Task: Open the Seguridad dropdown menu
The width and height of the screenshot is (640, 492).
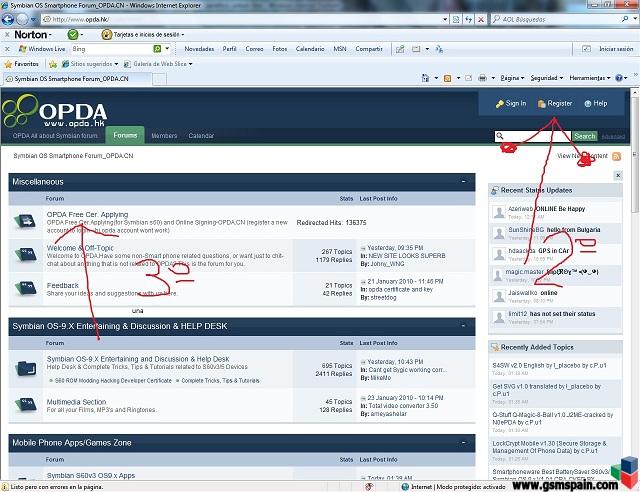Action: (547, 78)
